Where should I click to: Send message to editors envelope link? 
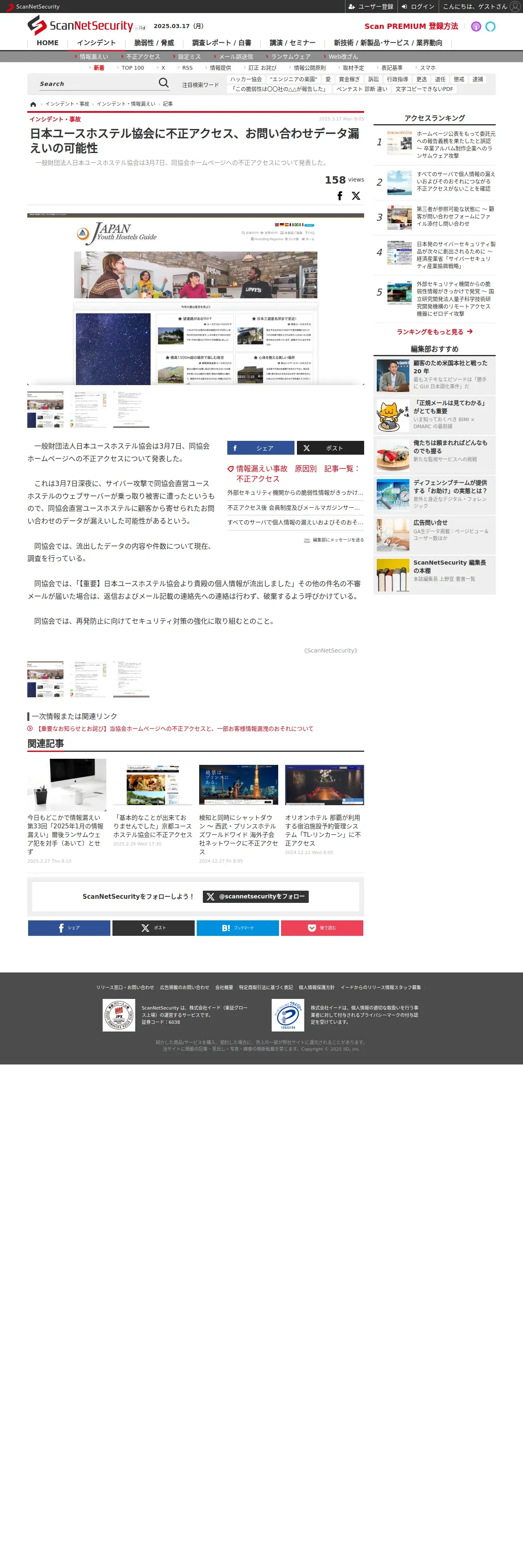(x=334, y=540)
